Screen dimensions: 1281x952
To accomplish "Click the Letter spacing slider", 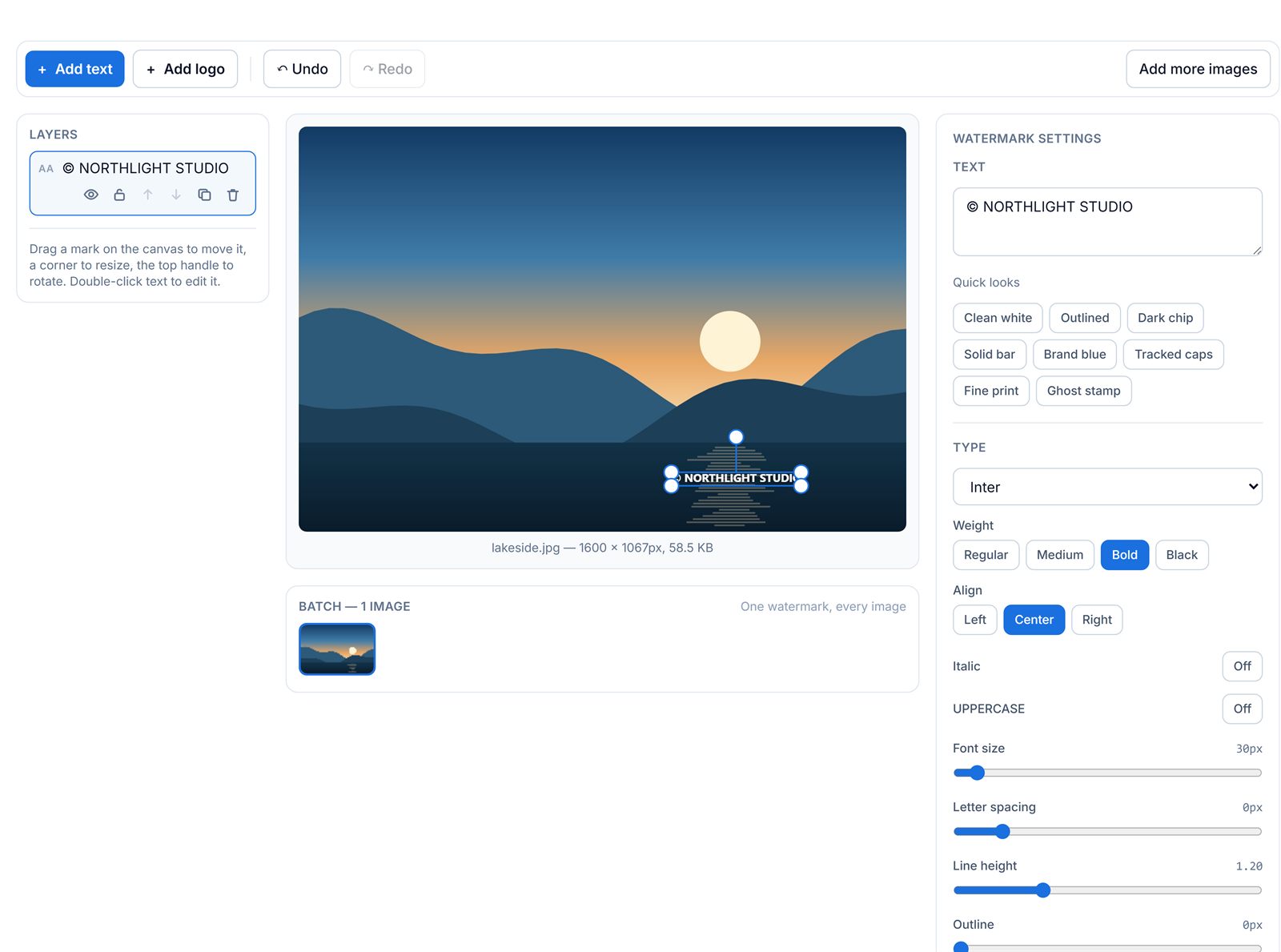I will 1107,831.
